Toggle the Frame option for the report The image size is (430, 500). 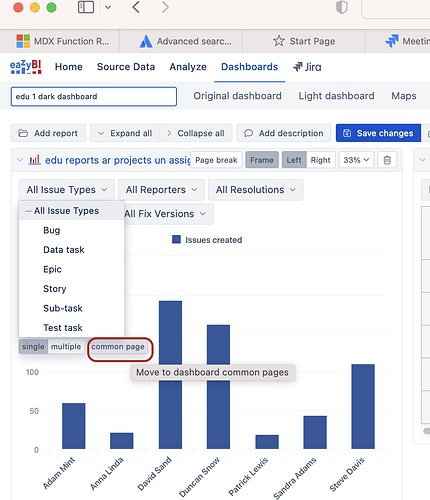click(262, 160)
